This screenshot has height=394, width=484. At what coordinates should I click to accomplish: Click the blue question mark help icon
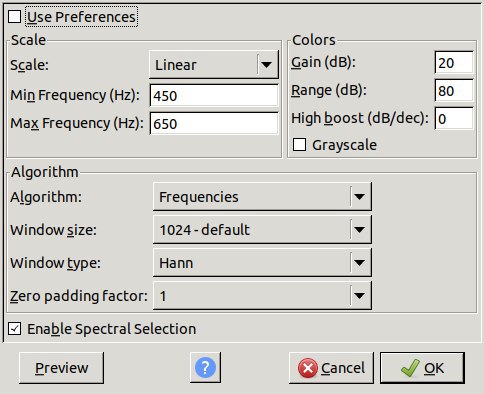[205, 368]
